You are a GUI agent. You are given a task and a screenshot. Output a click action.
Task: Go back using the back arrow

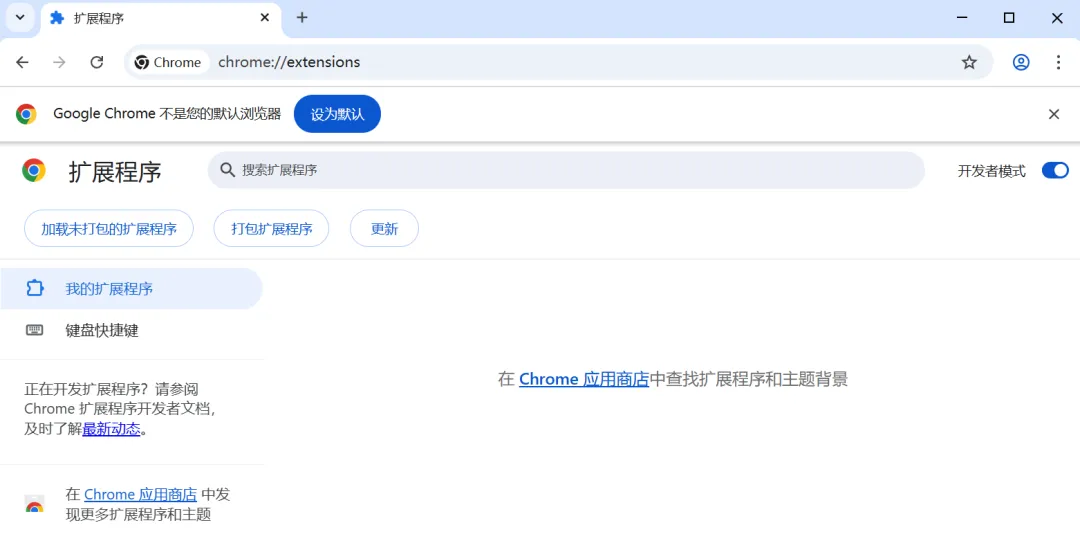pos(22,63)
